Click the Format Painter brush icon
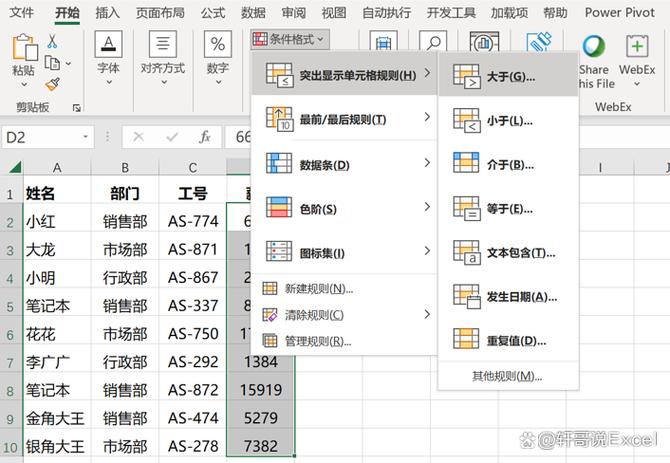Screen dimensions: 670x463 tap(53, 84)
